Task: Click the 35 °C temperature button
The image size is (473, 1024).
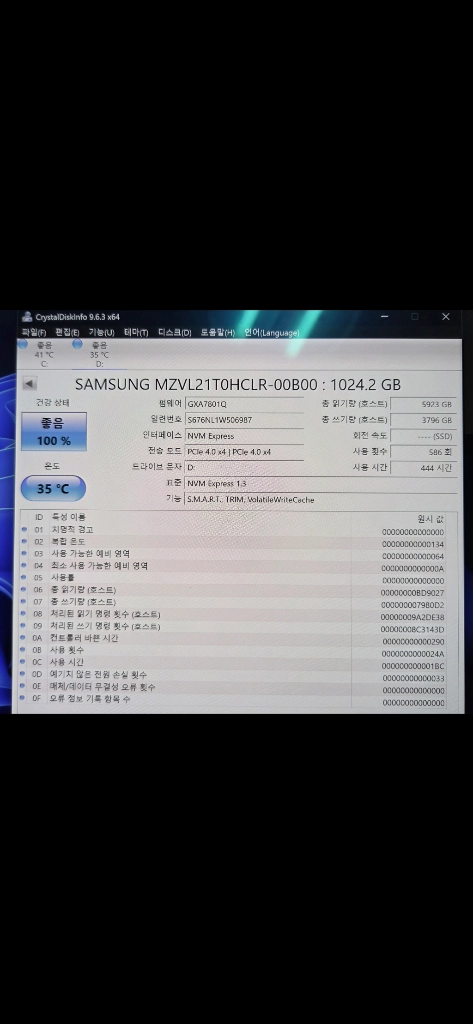Action: [x=53, y=488]
